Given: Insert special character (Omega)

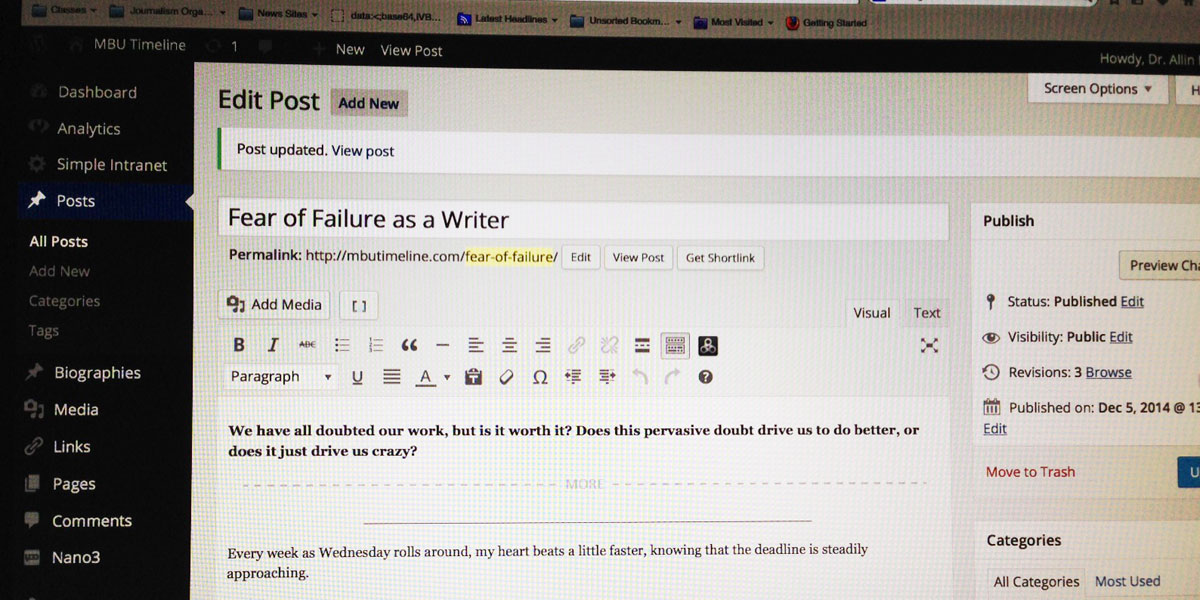Looking at the screenshot, I should pyautogui.click(x=540, y=377).
